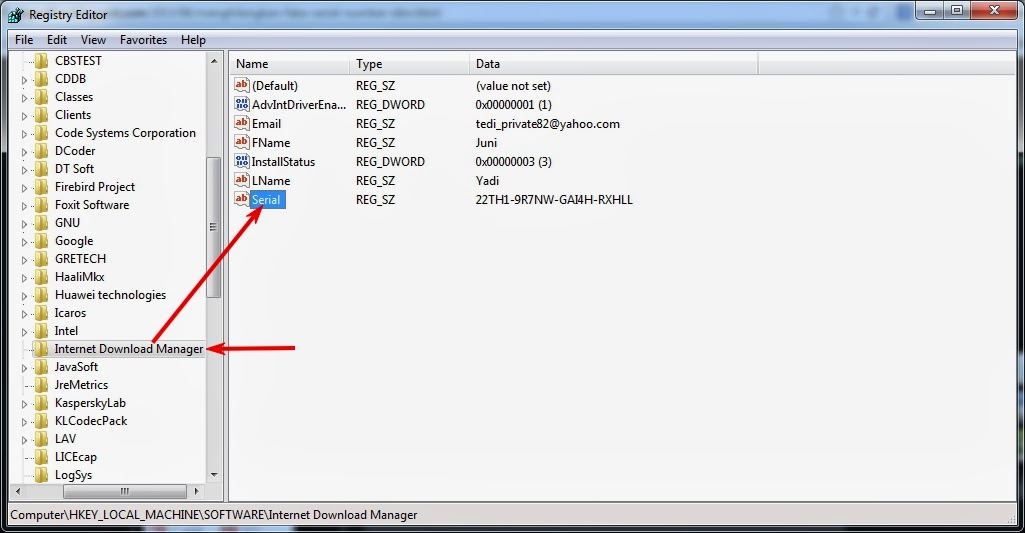Select the Internet Download Manager tree key
1025x533 pixels.
click(129, 349)
